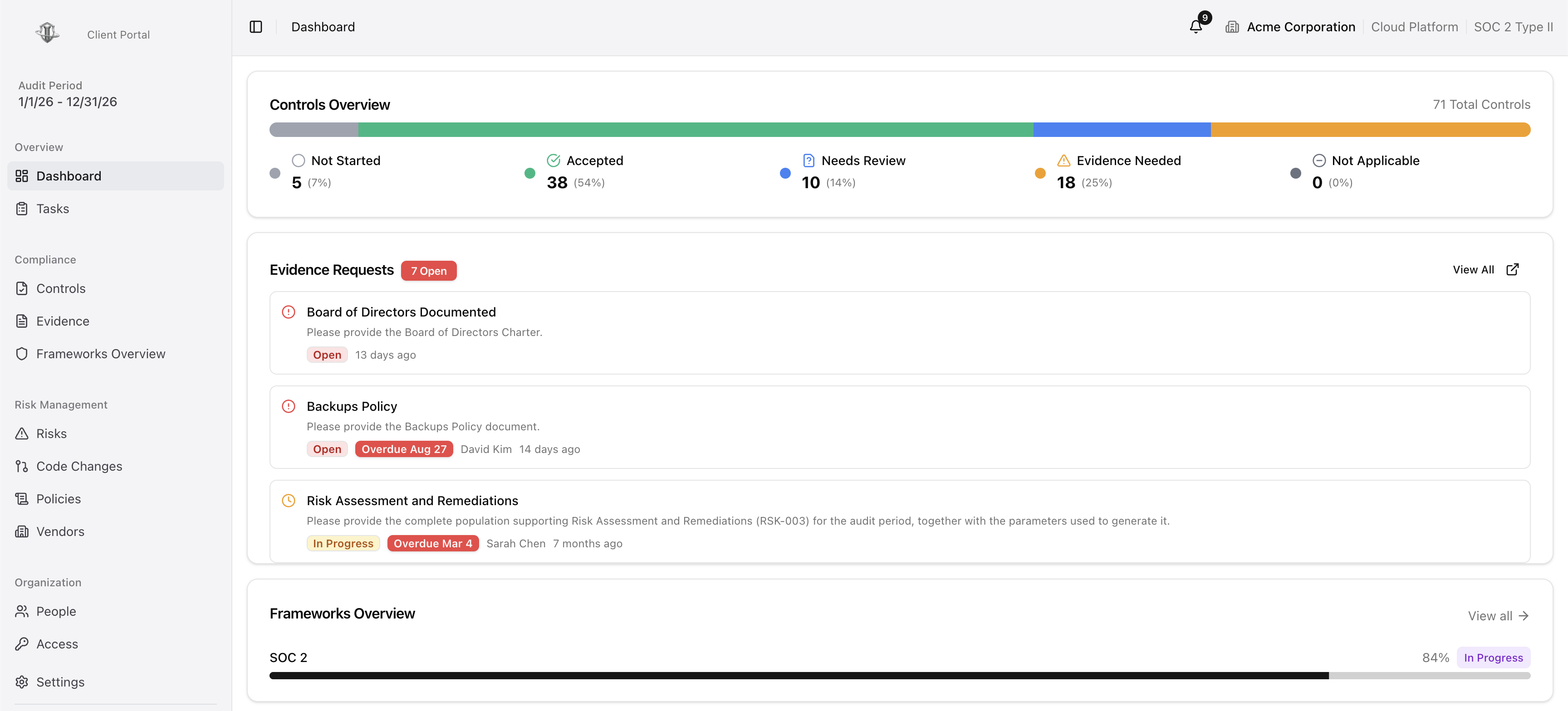Open Evidence in the sidebar
Viewport: 1568px width, 711px height.
coord(116,321)
